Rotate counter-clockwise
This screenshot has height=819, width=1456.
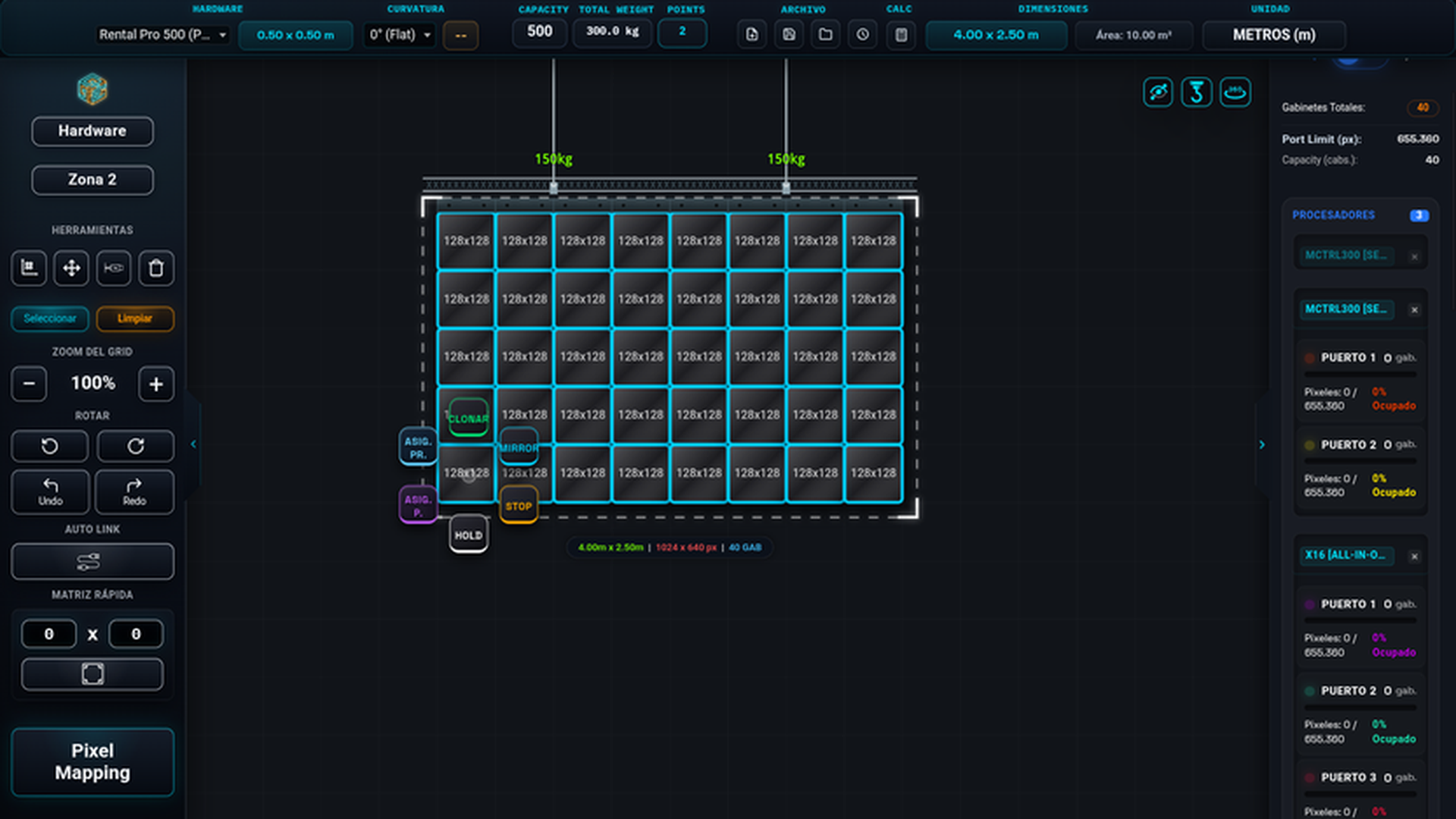click(49, 447)
